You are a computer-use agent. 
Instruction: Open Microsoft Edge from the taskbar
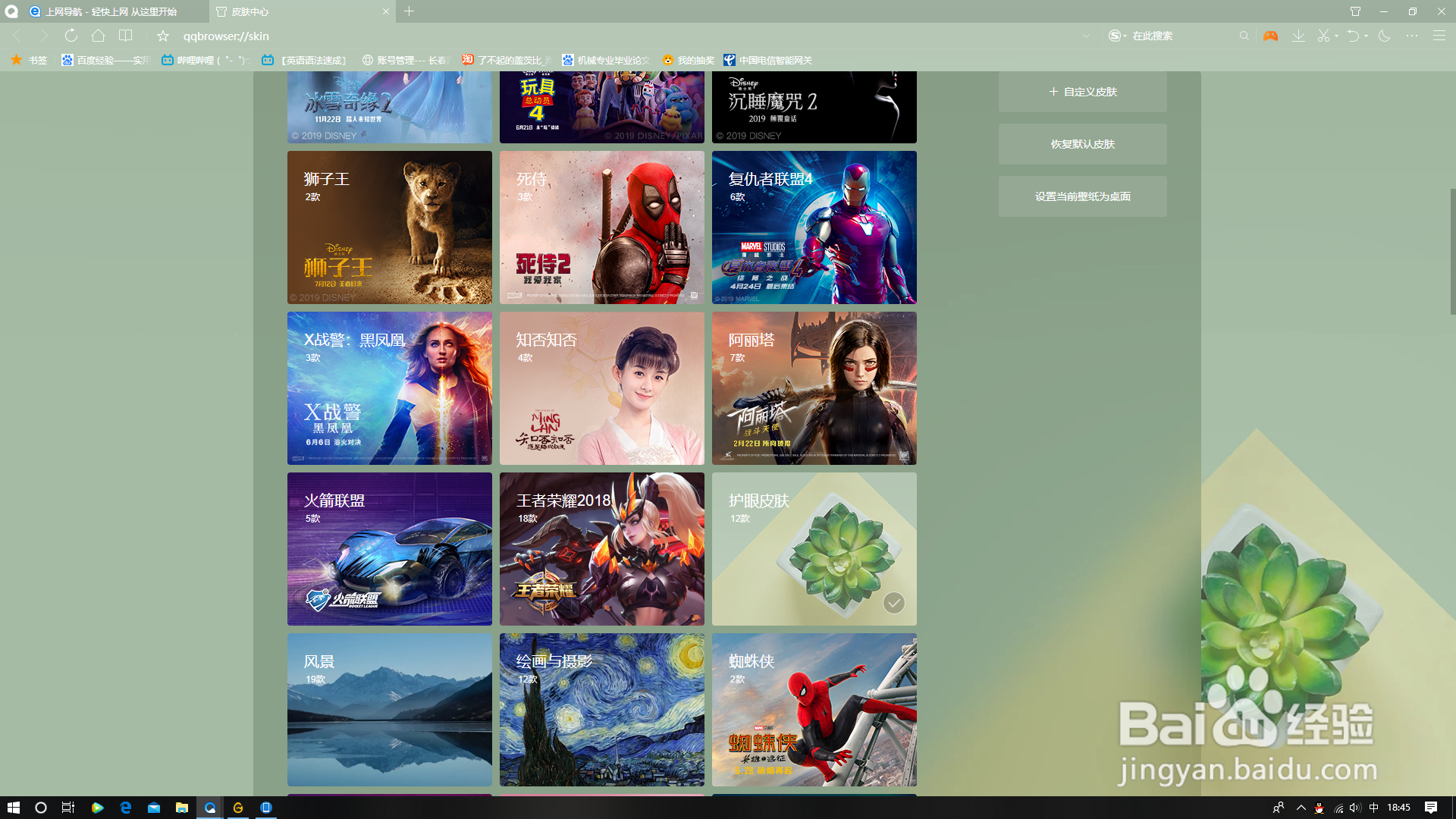point(126,808)
